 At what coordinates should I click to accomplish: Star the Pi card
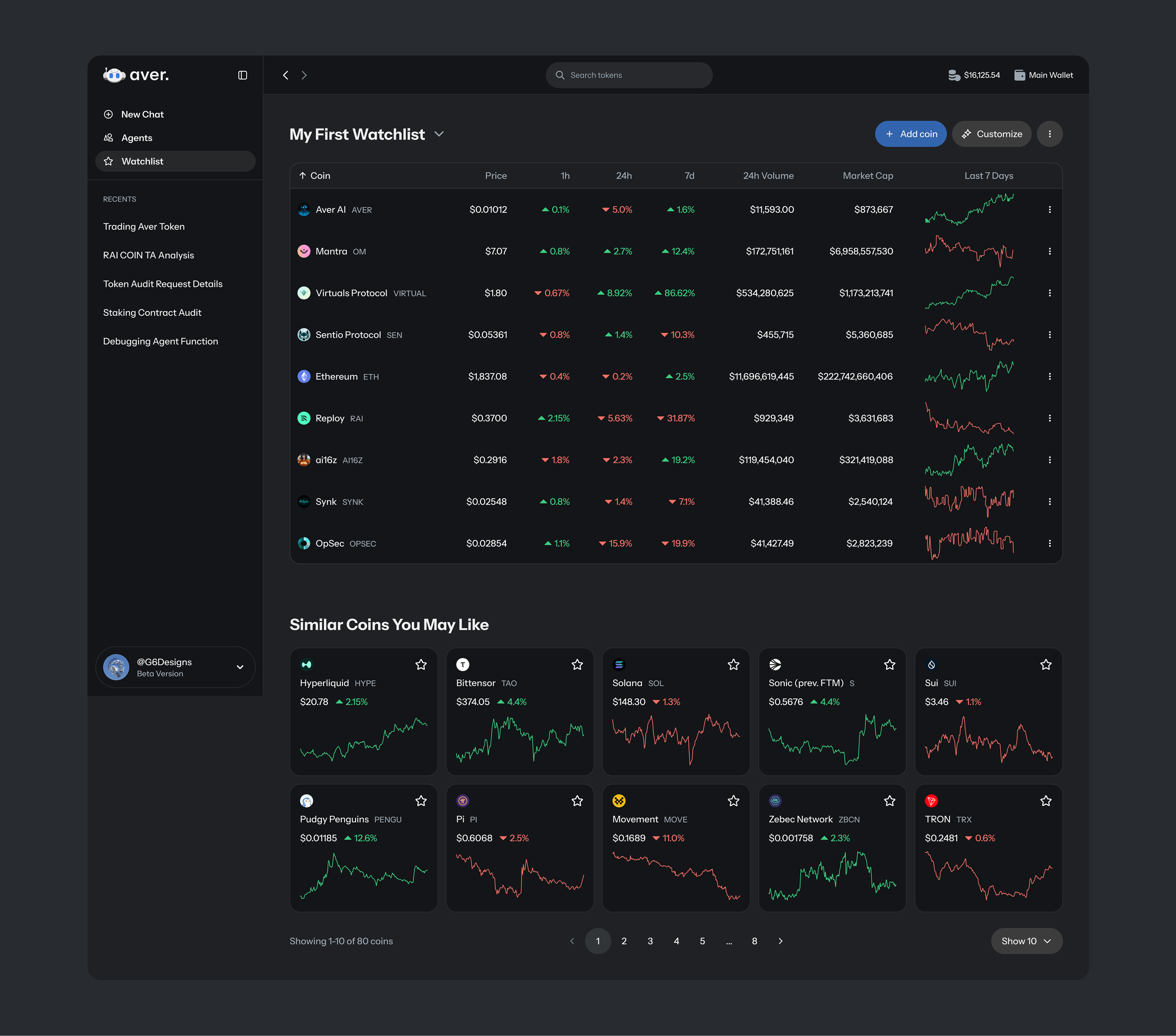(577, 801)
